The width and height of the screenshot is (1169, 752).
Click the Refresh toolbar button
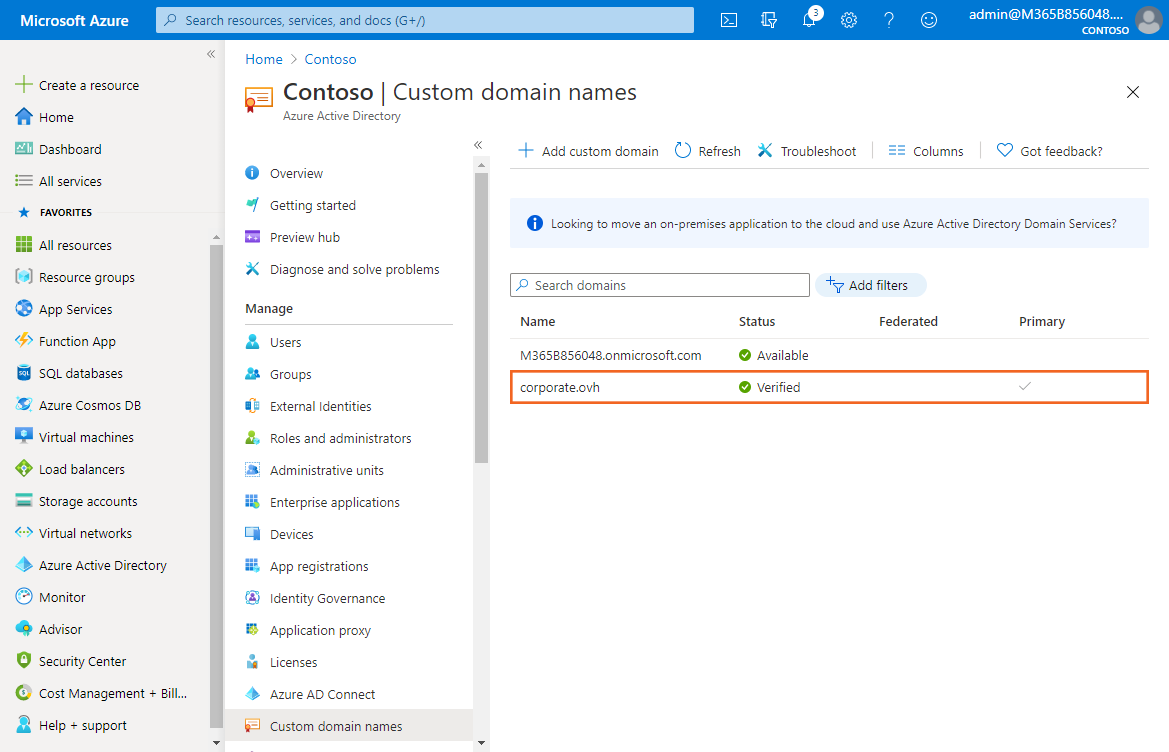708,151
